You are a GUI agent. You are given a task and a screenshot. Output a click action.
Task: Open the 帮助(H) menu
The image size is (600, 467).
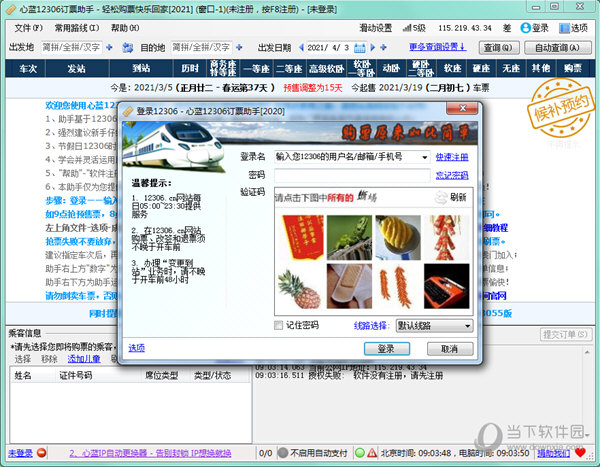(125, 28)
